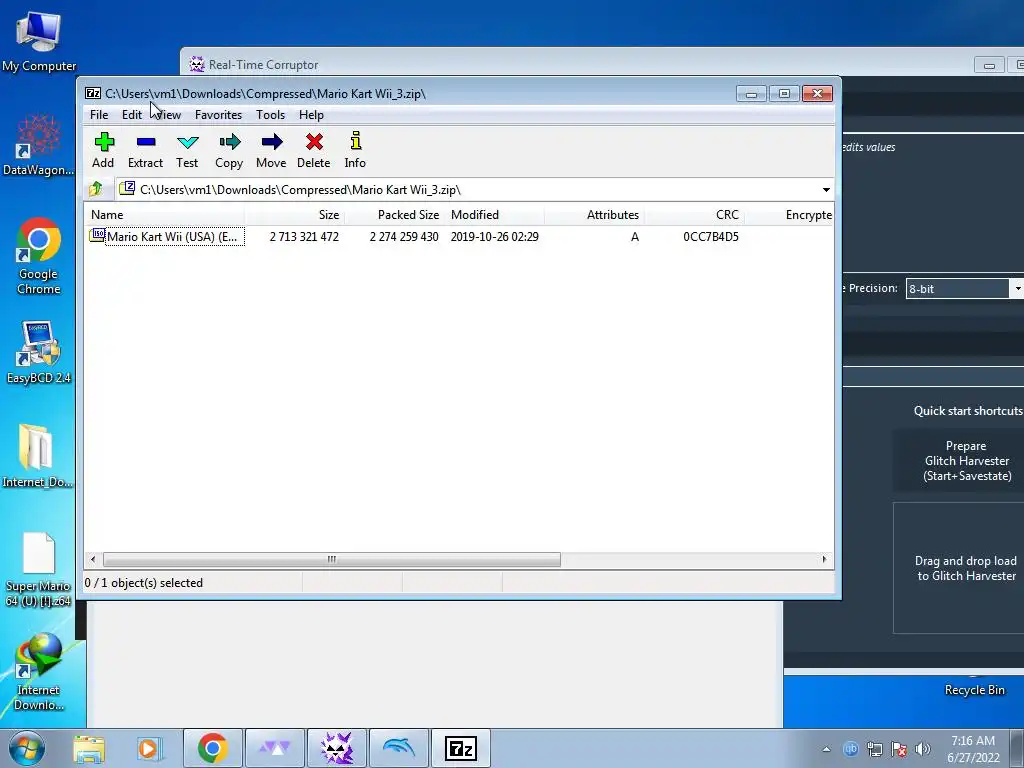Open the Help menu

[x=312, y=115]
